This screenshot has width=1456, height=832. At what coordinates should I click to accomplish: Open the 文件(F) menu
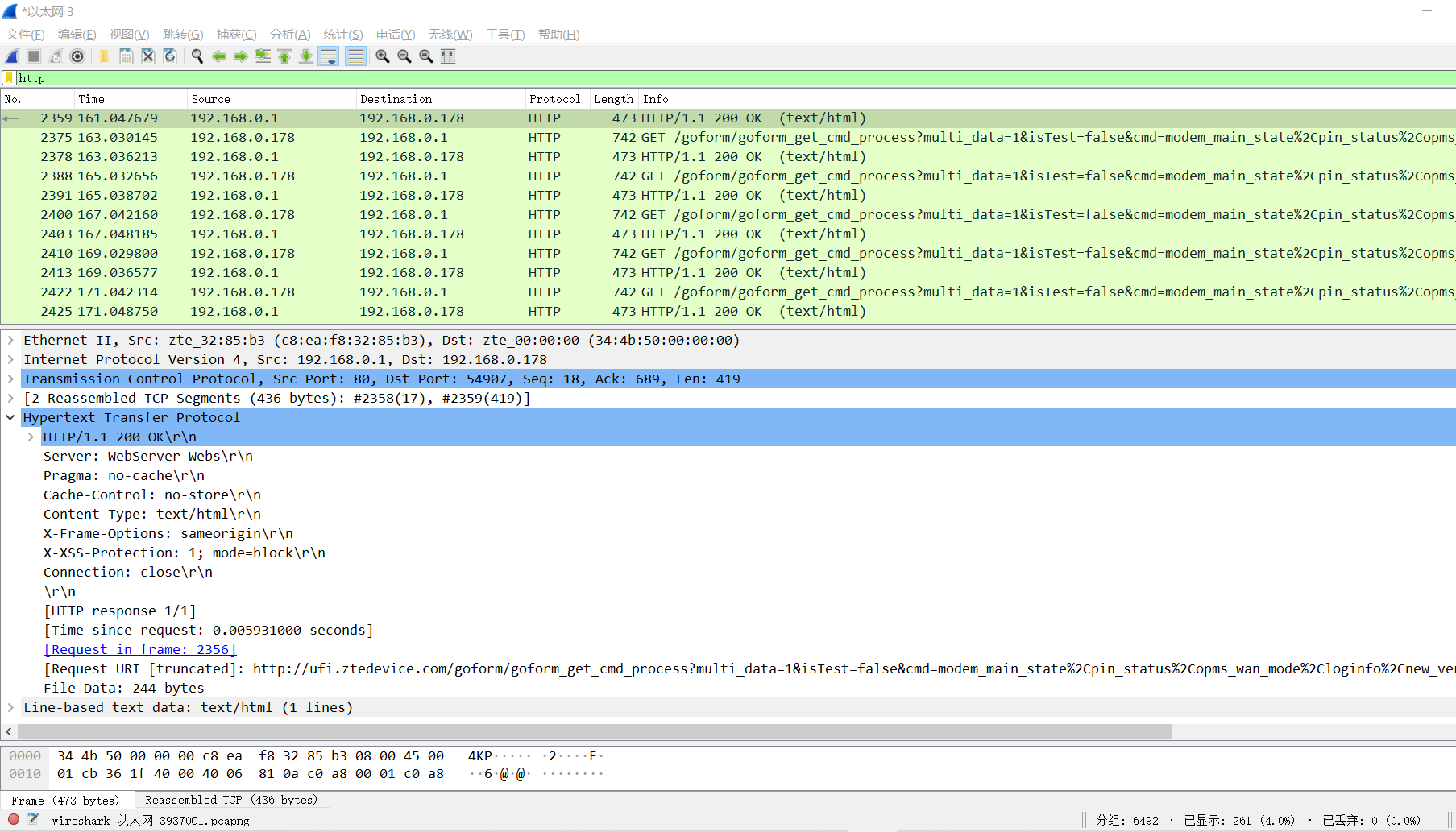26,35
